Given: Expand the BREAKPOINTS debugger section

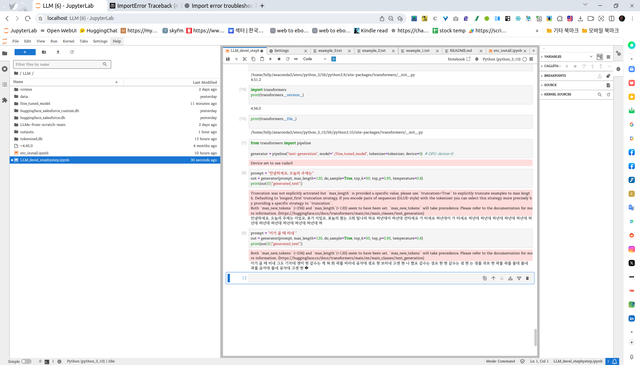Looking at the screenshot, I should tap(555, 76).
